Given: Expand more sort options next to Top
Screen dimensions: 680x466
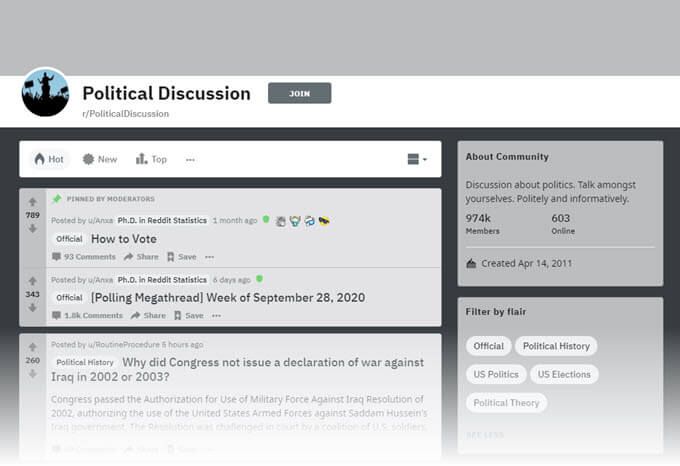Looking at the screenshot, I should [x=190, y=160].
